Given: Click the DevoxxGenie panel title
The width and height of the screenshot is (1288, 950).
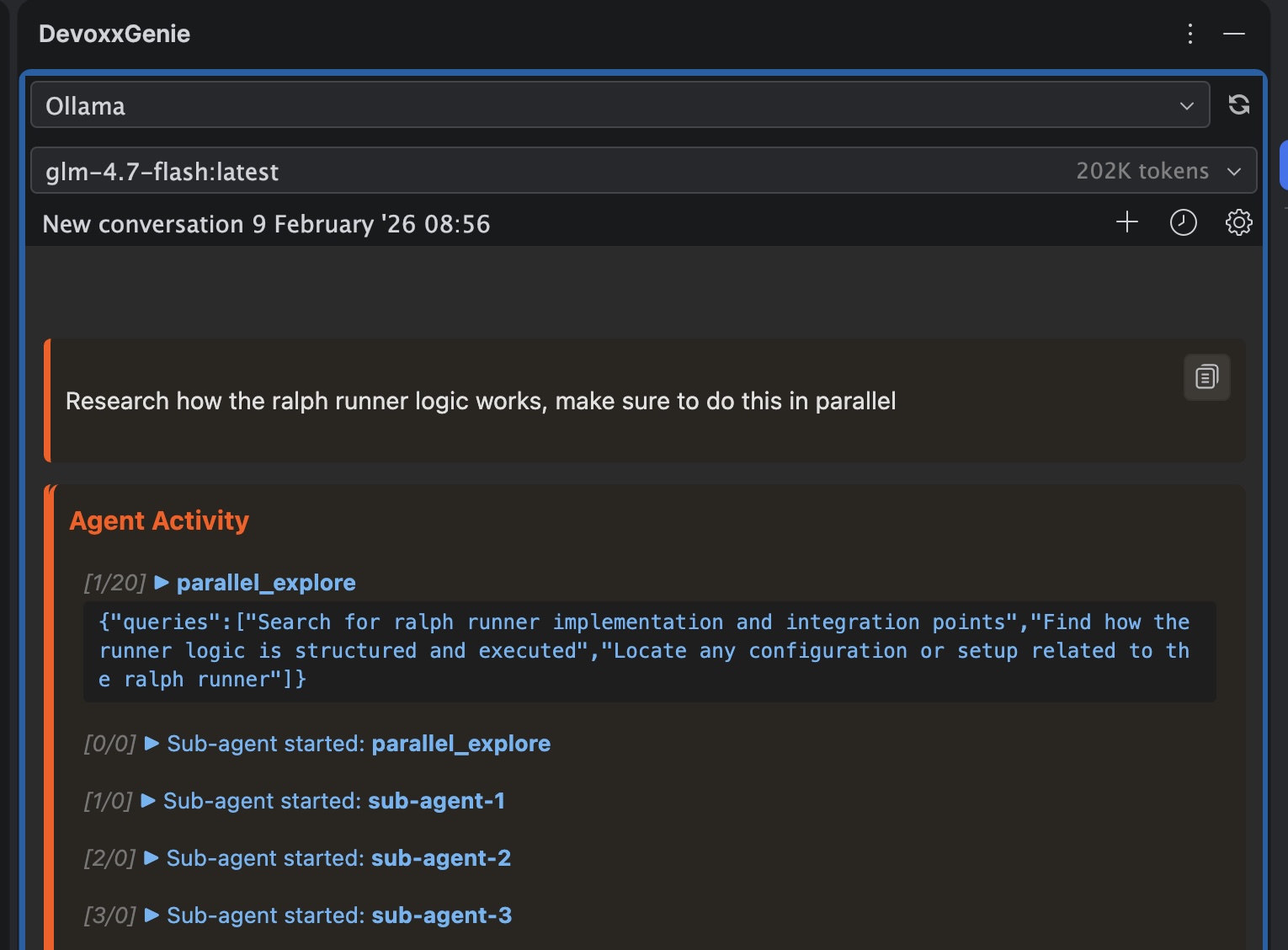Looking at the screenshot, I should coord(114,34).
